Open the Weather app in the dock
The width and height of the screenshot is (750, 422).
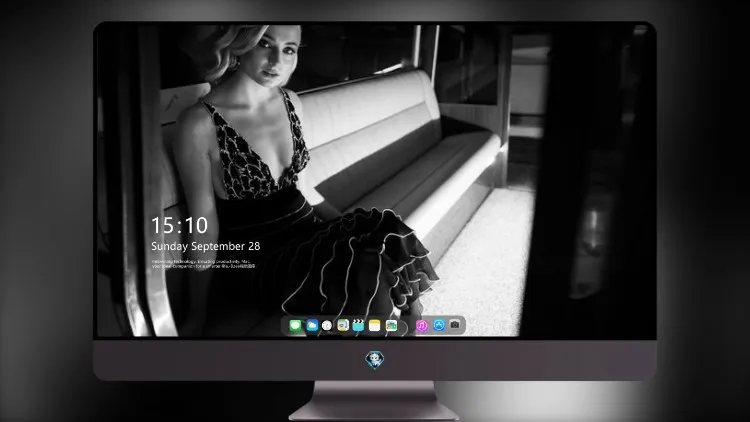coord(312,325)
